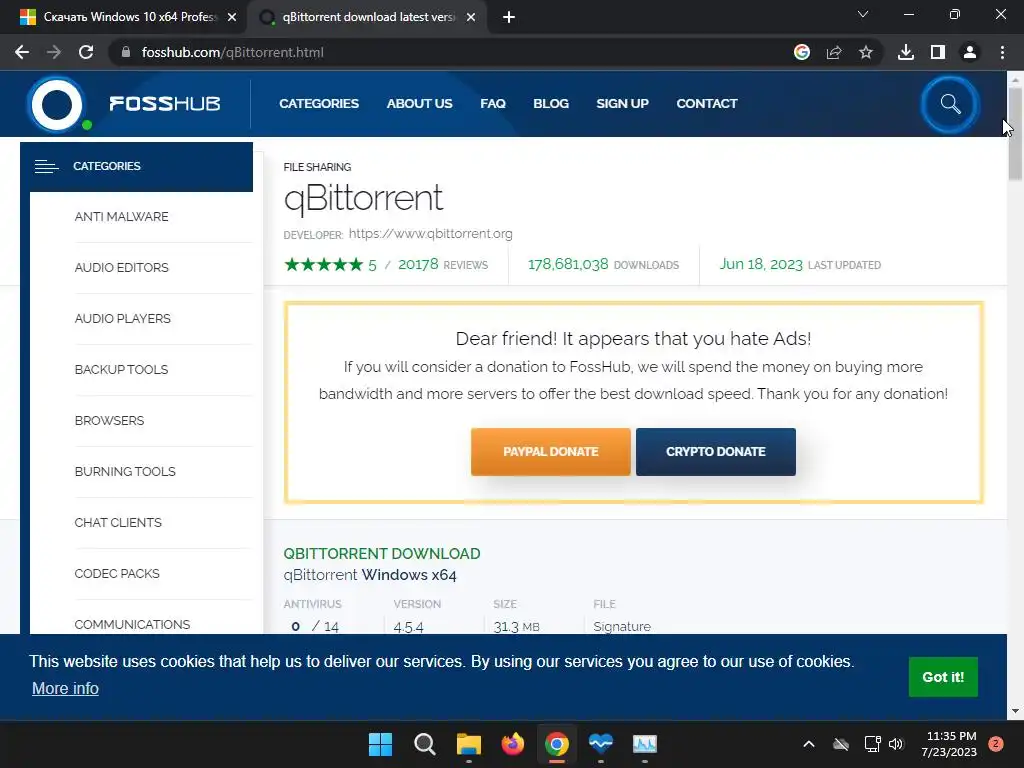Open the More info cookie link
This screenshot has height=768, width=1024.
pos(65,689)
